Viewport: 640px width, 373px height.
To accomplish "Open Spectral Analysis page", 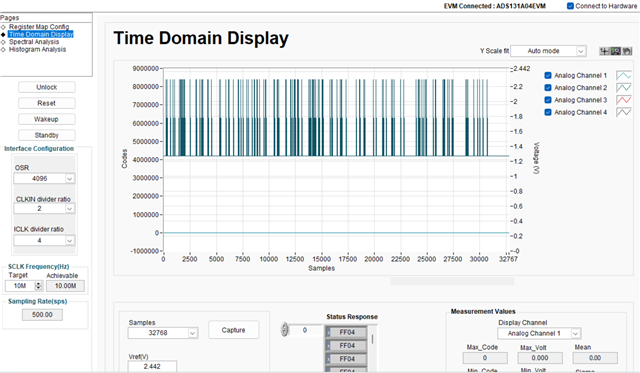I will click(34, 42).
